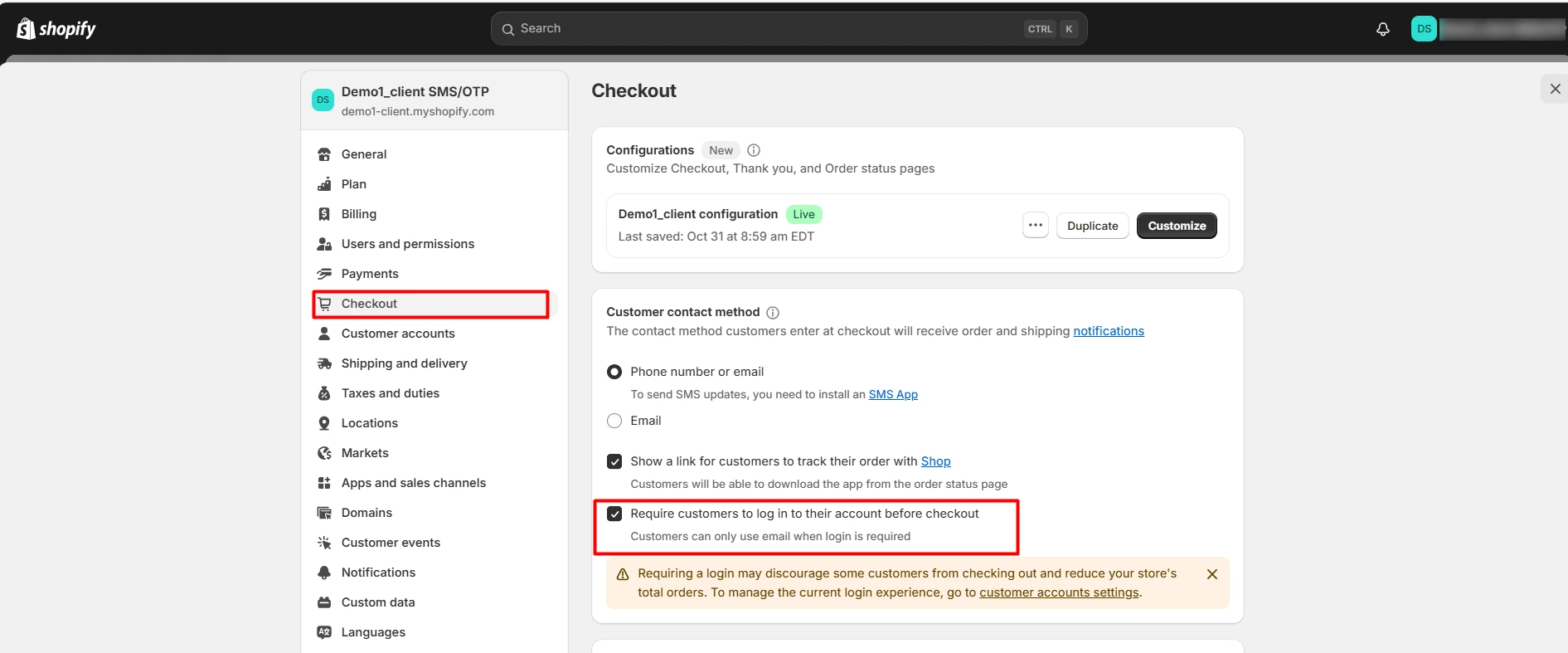Select the Email contact method radio
This screenshot has height=653, width=1568.
click(x=614, y=421)
